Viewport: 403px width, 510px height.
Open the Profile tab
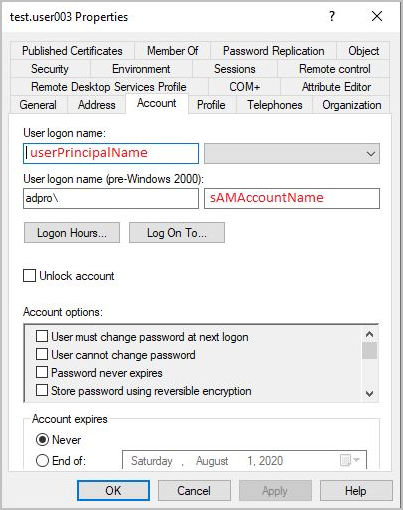tap(211, 105)
